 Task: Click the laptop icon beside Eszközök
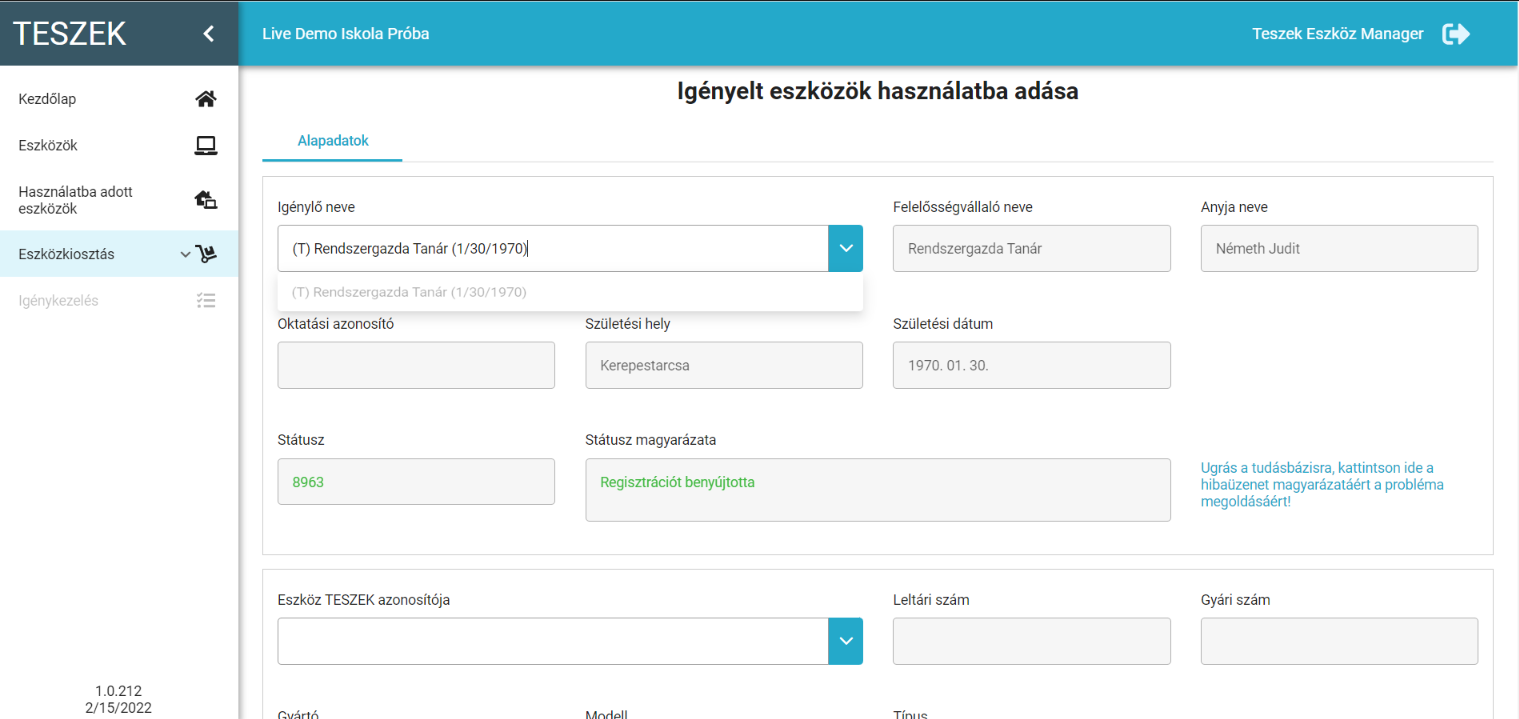pyautogui.click(x=205, y=145)
